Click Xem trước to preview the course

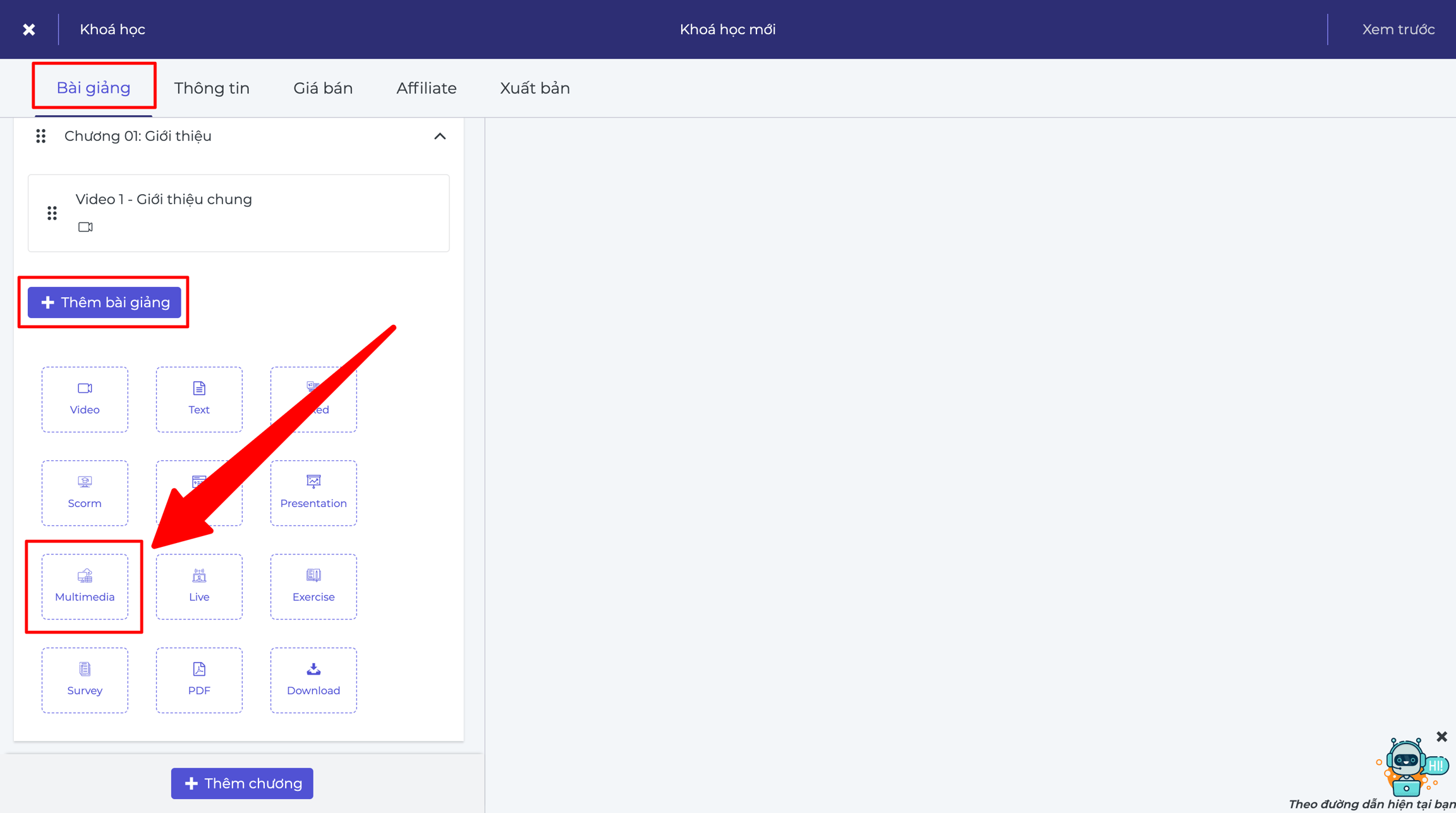[1398, 29]
